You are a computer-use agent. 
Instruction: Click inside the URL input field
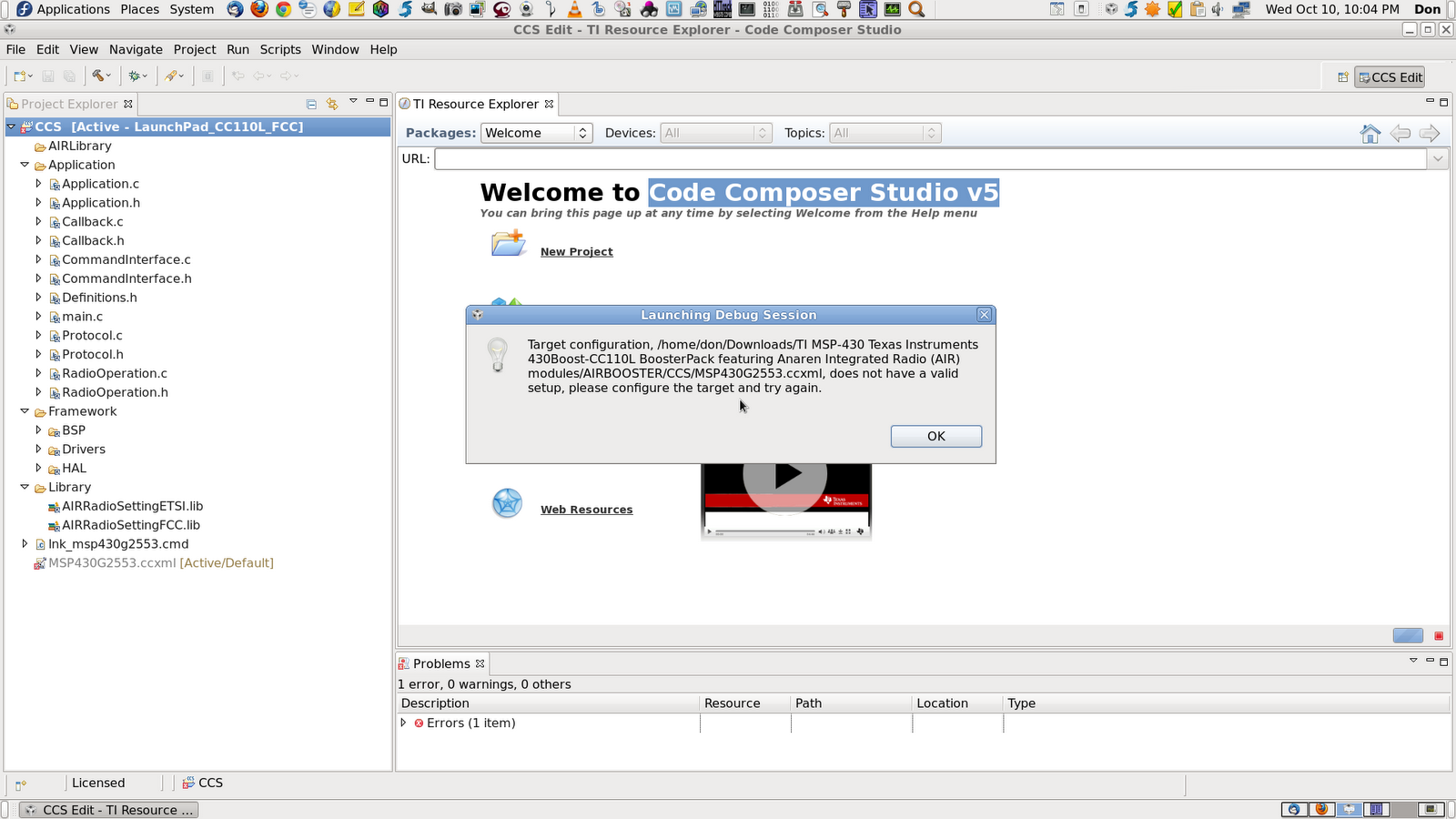(x=931, y=158)
